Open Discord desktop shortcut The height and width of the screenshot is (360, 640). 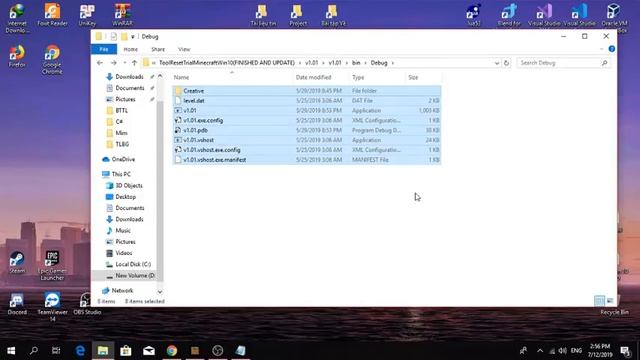point(17,304)
